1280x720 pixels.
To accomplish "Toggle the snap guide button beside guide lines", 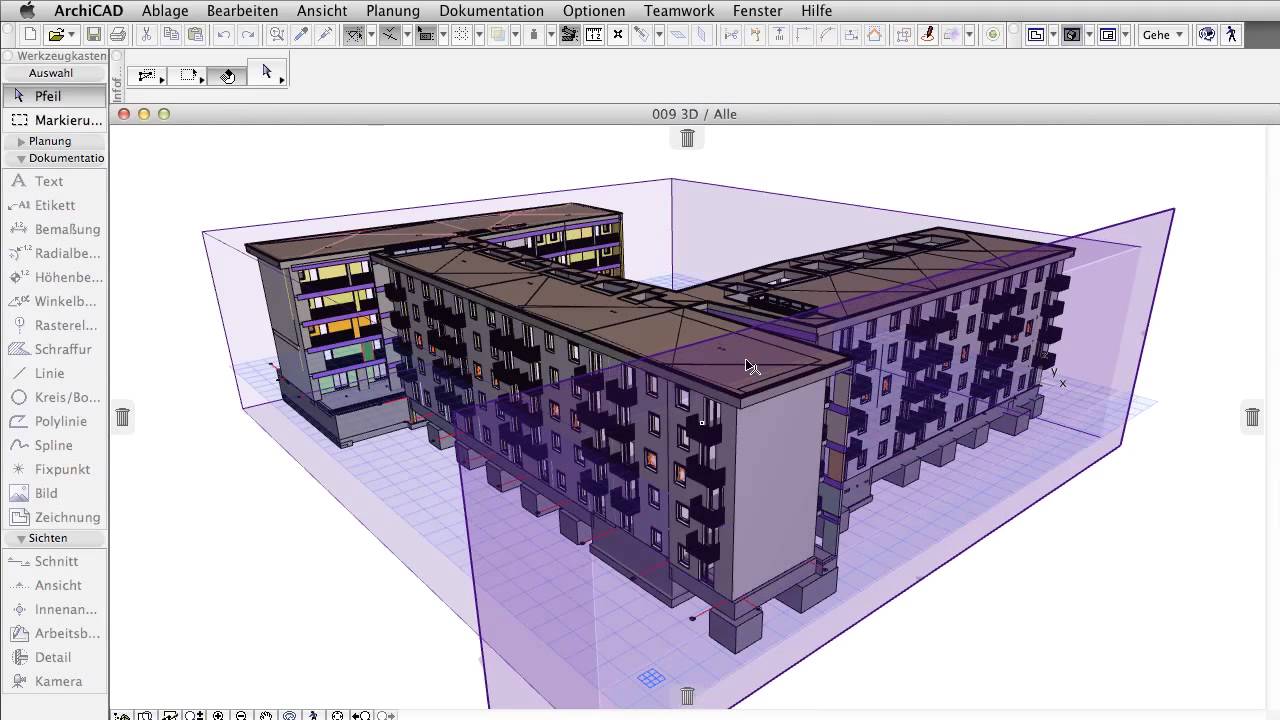I will click(390, 34).
